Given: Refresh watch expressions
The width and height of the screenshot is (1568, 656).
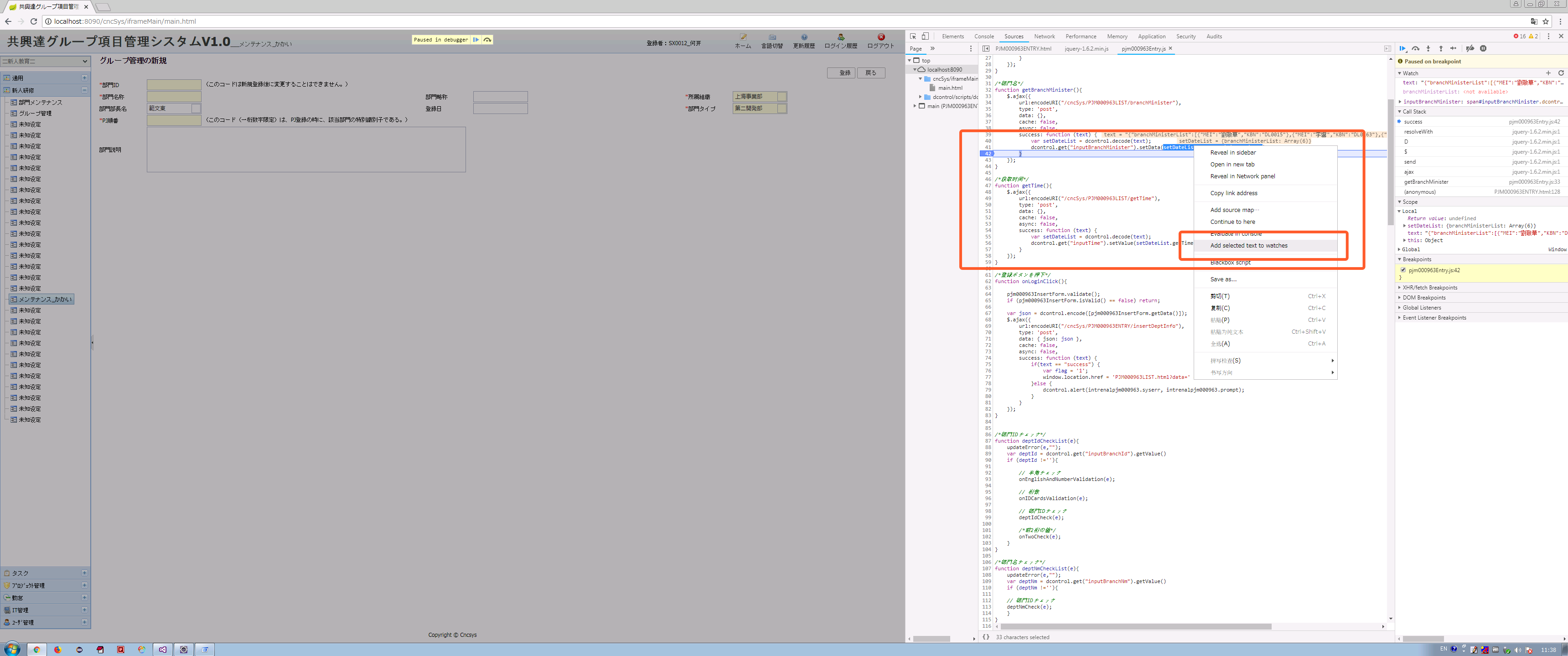Looking at the screenshot, I should tap(1561, 73).
